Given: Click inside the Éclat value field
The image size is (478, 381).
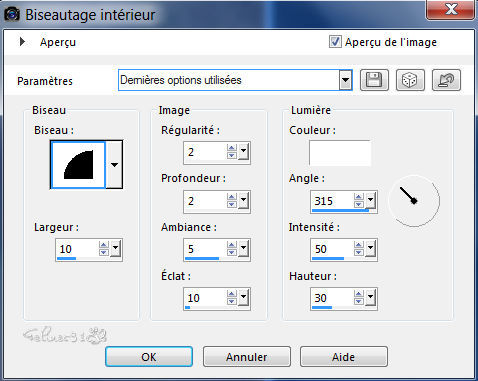Looking at the screenshot, I should point(205,298).
